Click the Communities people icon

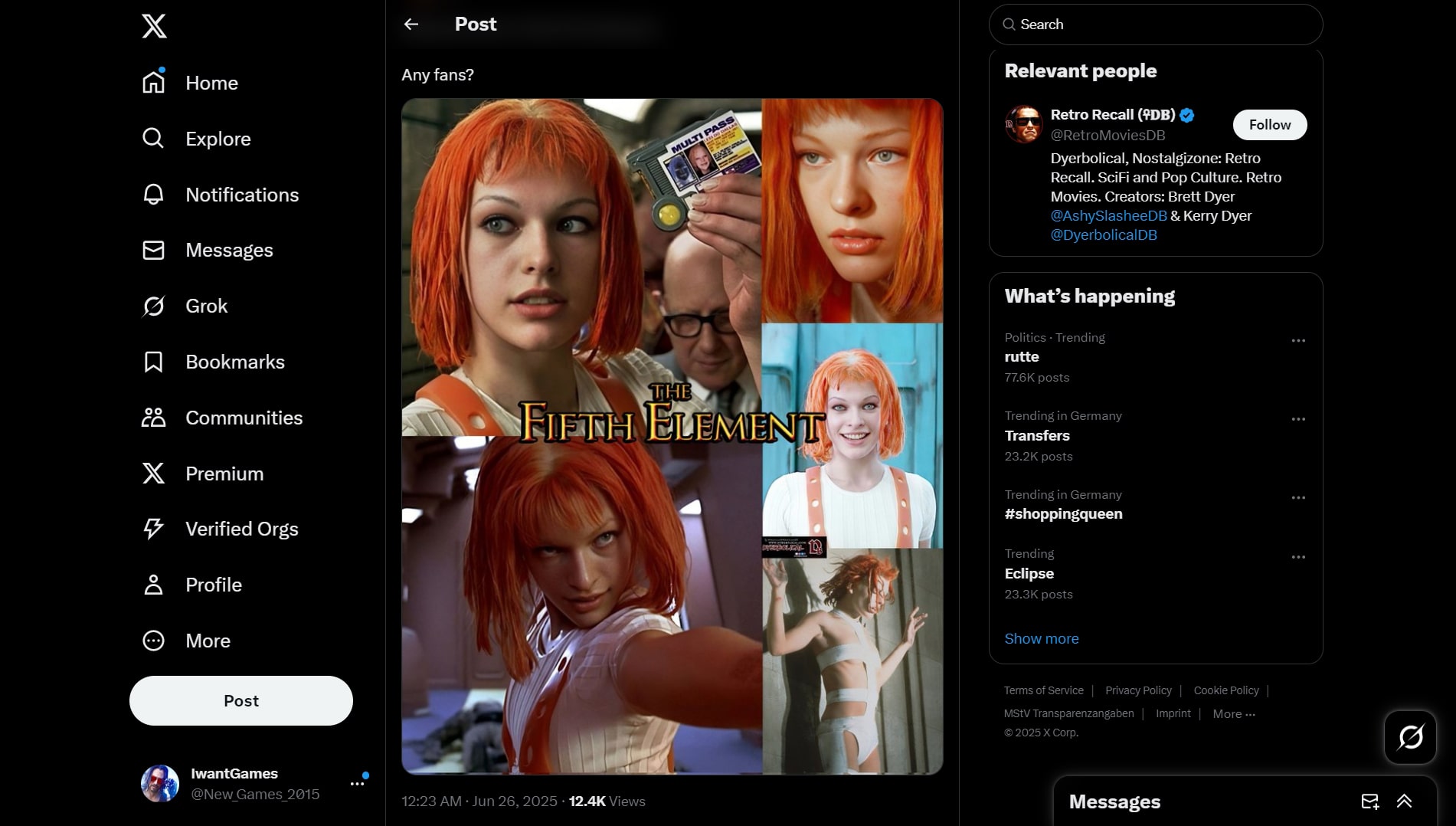[x=153, y=418]
